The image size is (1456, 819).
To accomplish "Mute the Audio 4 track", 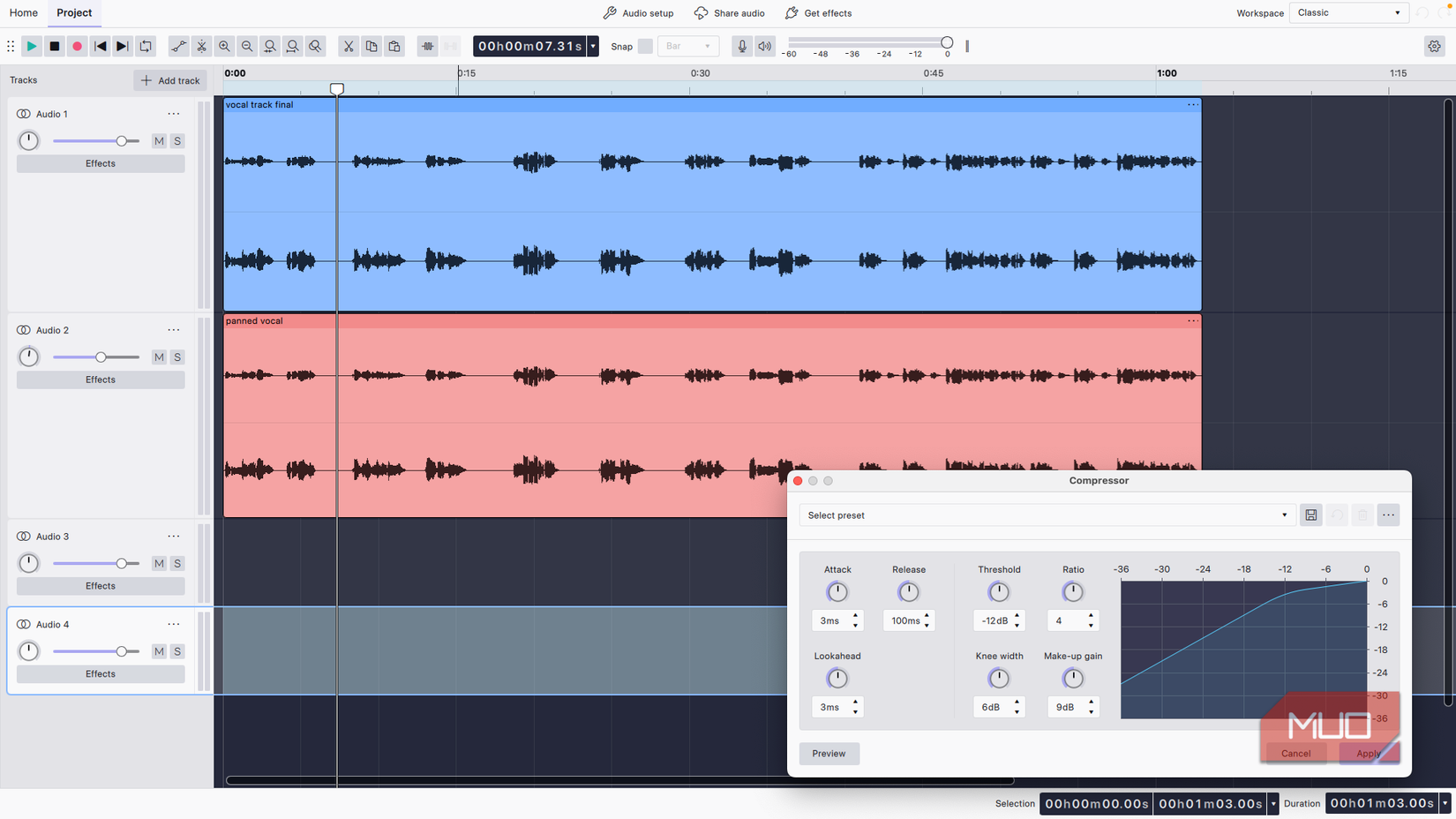I will (159, 651).
